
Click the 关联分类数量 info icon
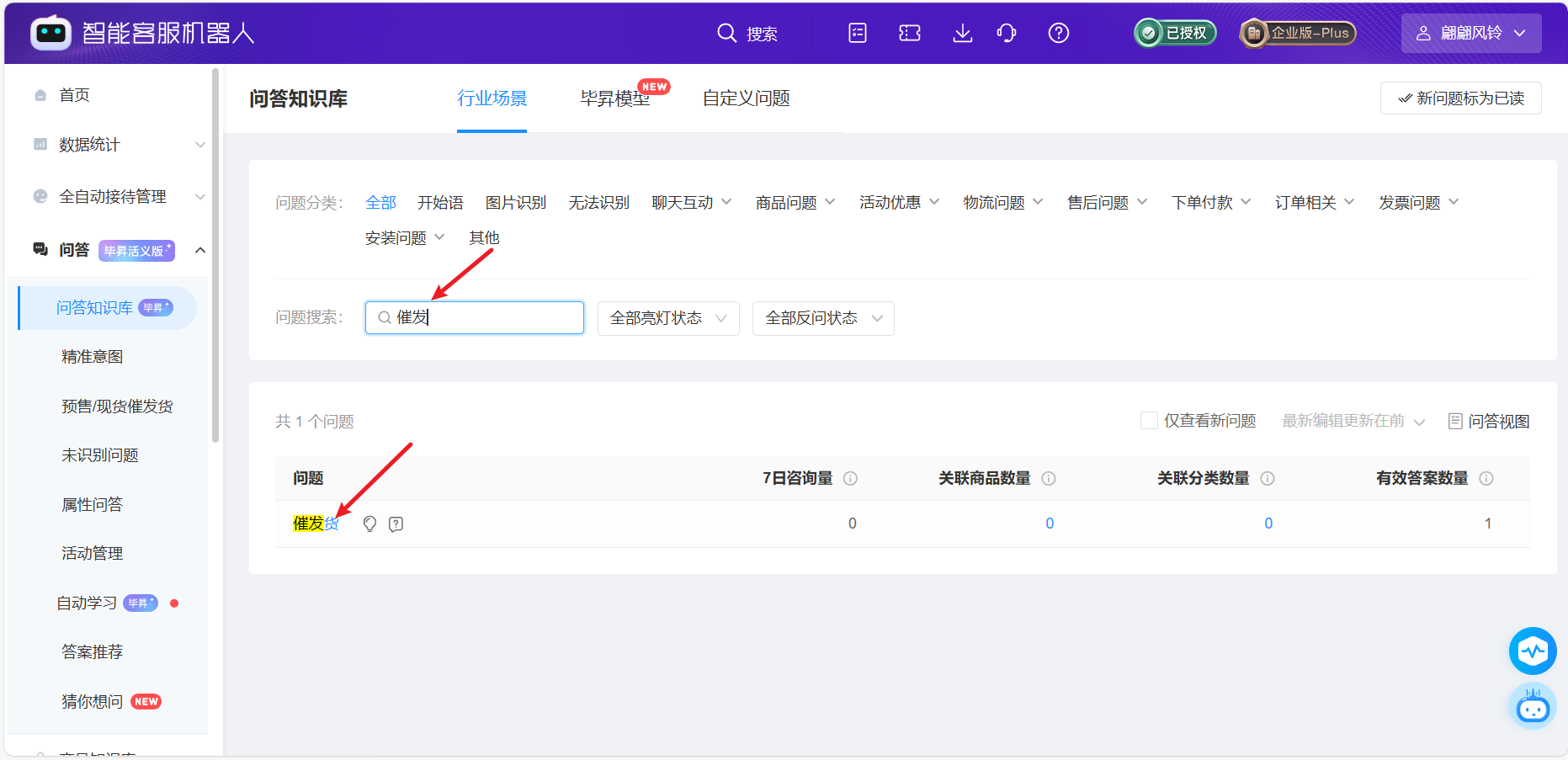1268,478
